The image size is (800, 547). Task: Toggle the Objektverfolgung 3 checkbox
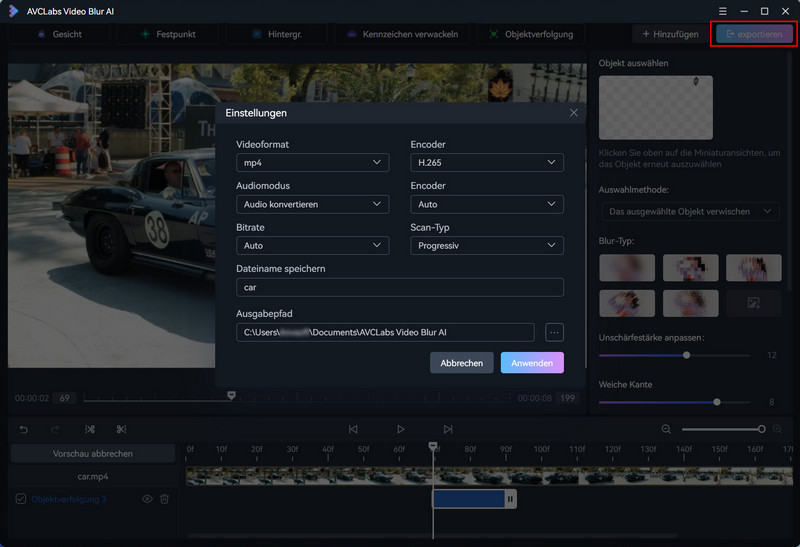click(x=20, y=499)
